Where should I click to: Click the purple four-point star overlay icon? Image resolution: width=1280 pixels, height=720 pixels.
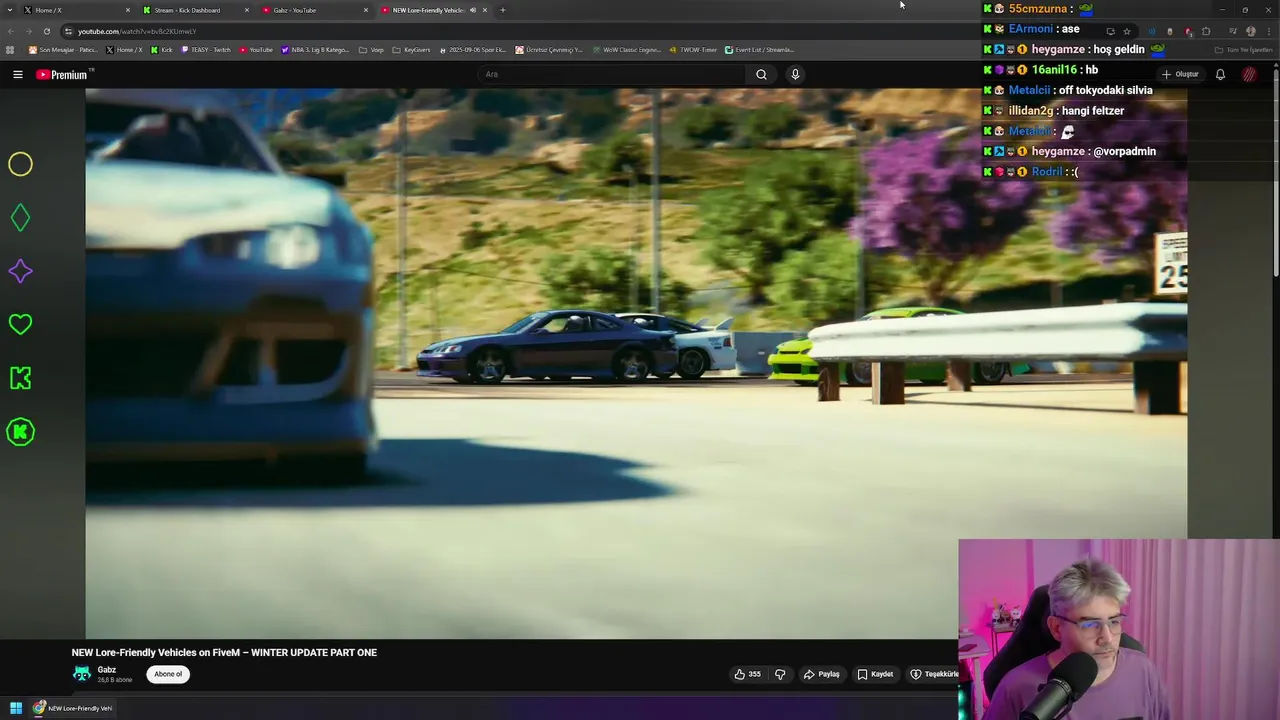20,271
